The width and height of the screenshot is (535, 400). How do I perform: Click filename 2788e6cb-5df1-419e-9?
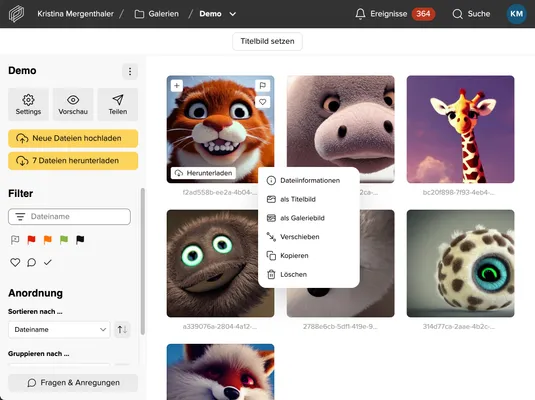pyautogui.click(x=340, y=327)
